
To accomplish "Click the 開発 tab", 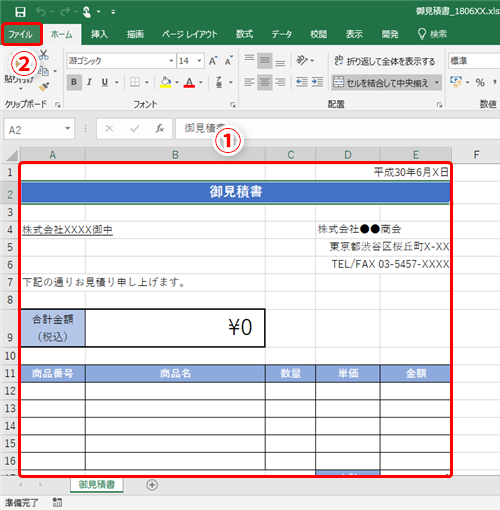I will click(390, 34).
